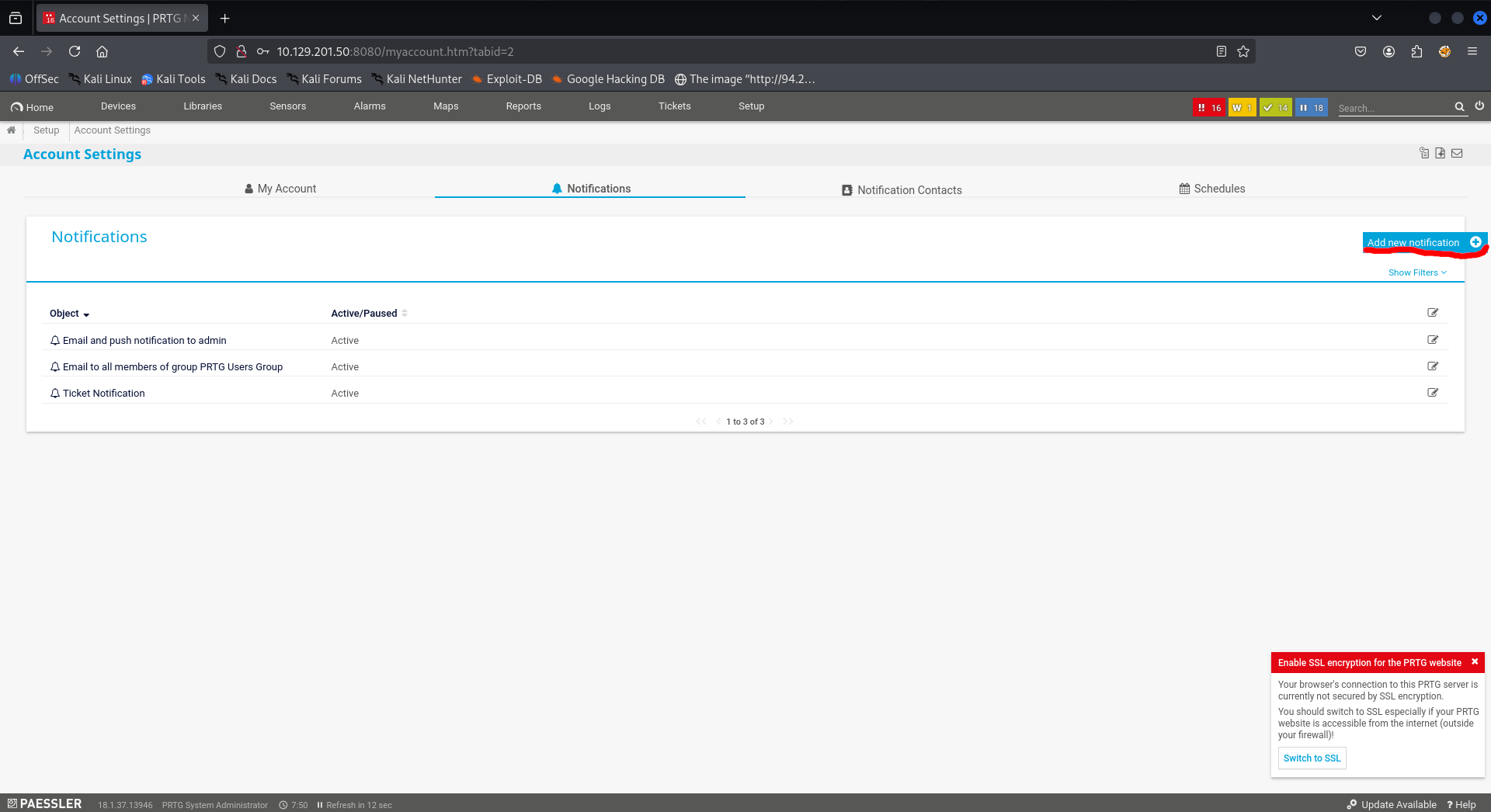Click the PRTG search field

point(1394,108)
